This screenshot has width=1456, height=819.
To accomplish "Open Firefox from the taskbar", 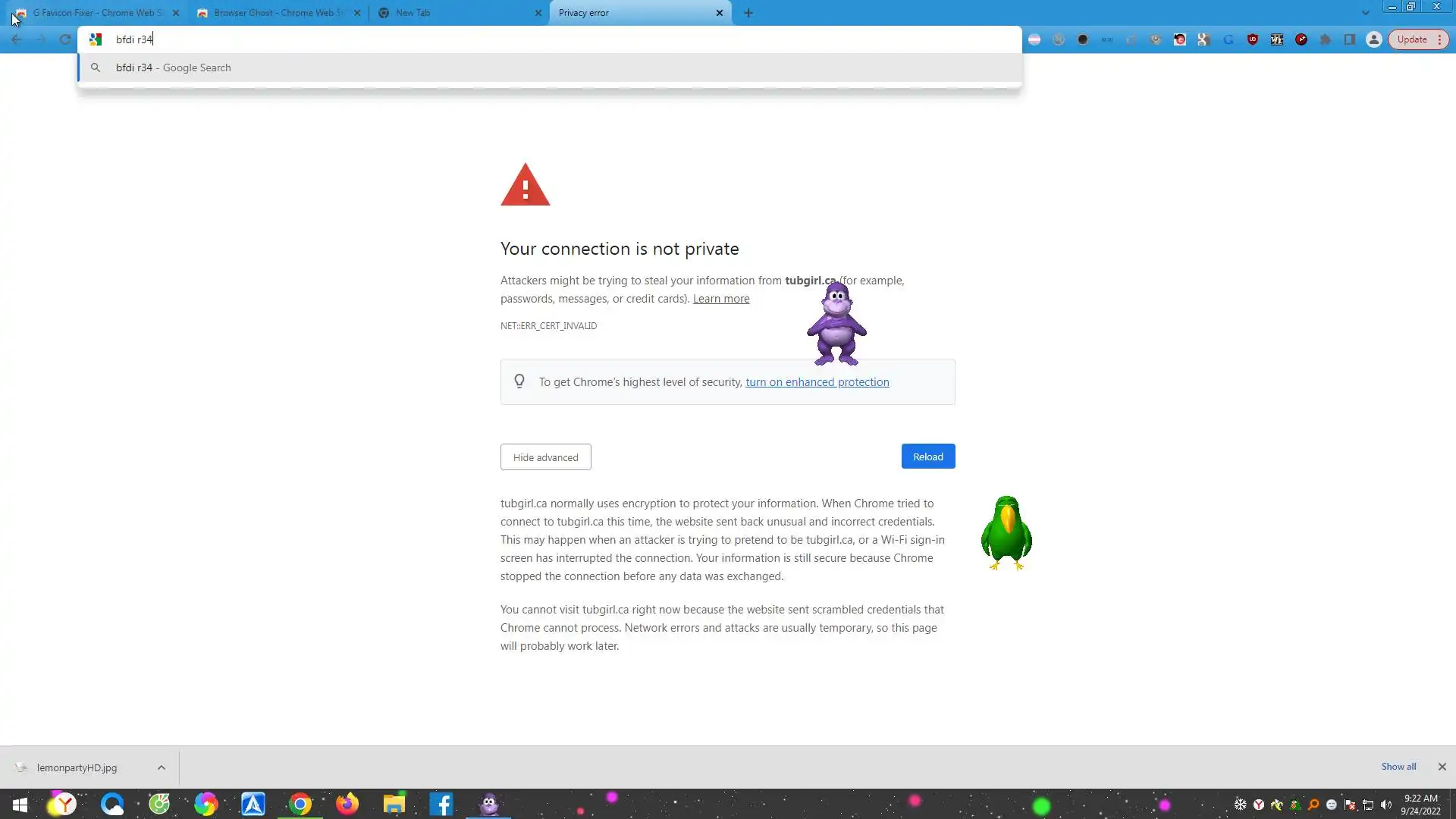I will point(347,804).
